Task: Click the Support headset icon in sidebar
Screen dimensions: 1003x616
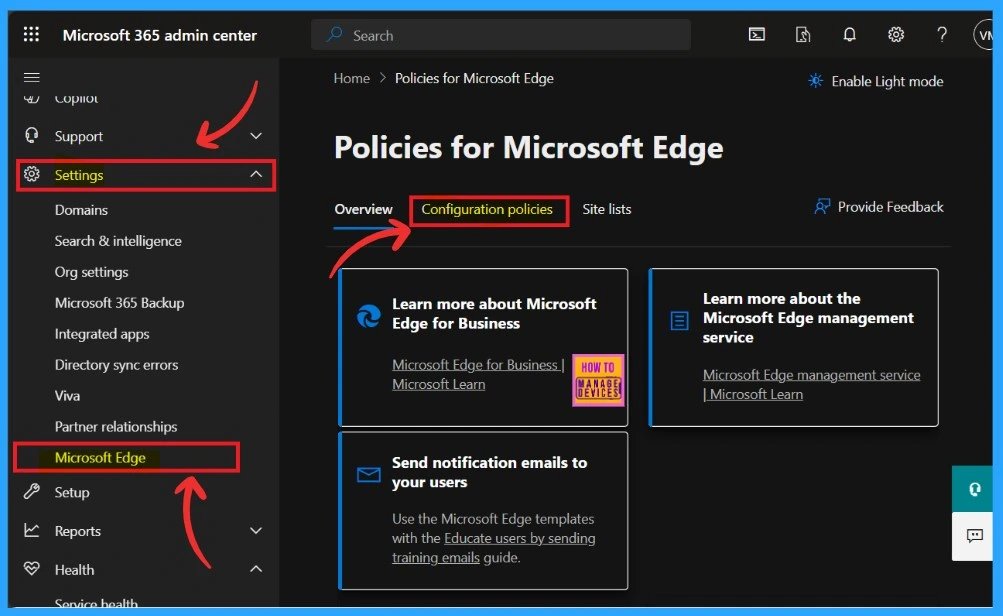Action: coord(31,136)
